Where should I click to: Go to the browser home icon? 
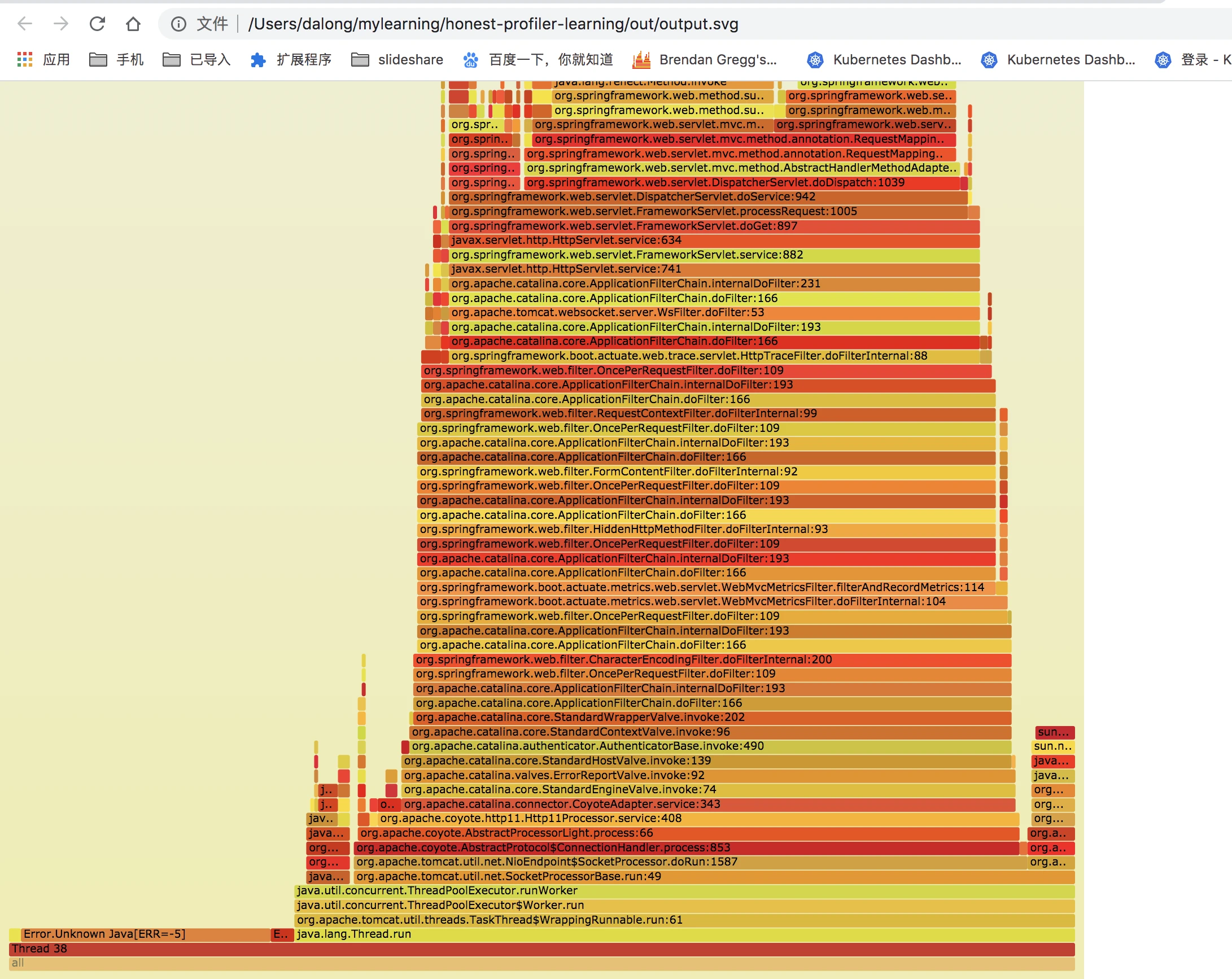(133, 24)
